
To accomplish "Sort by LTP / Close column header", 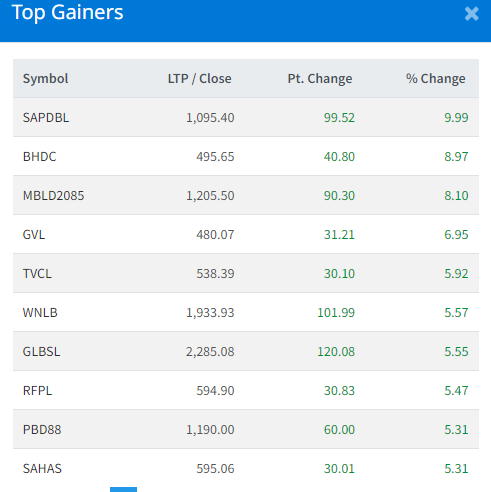I will [x=199, y=79].
